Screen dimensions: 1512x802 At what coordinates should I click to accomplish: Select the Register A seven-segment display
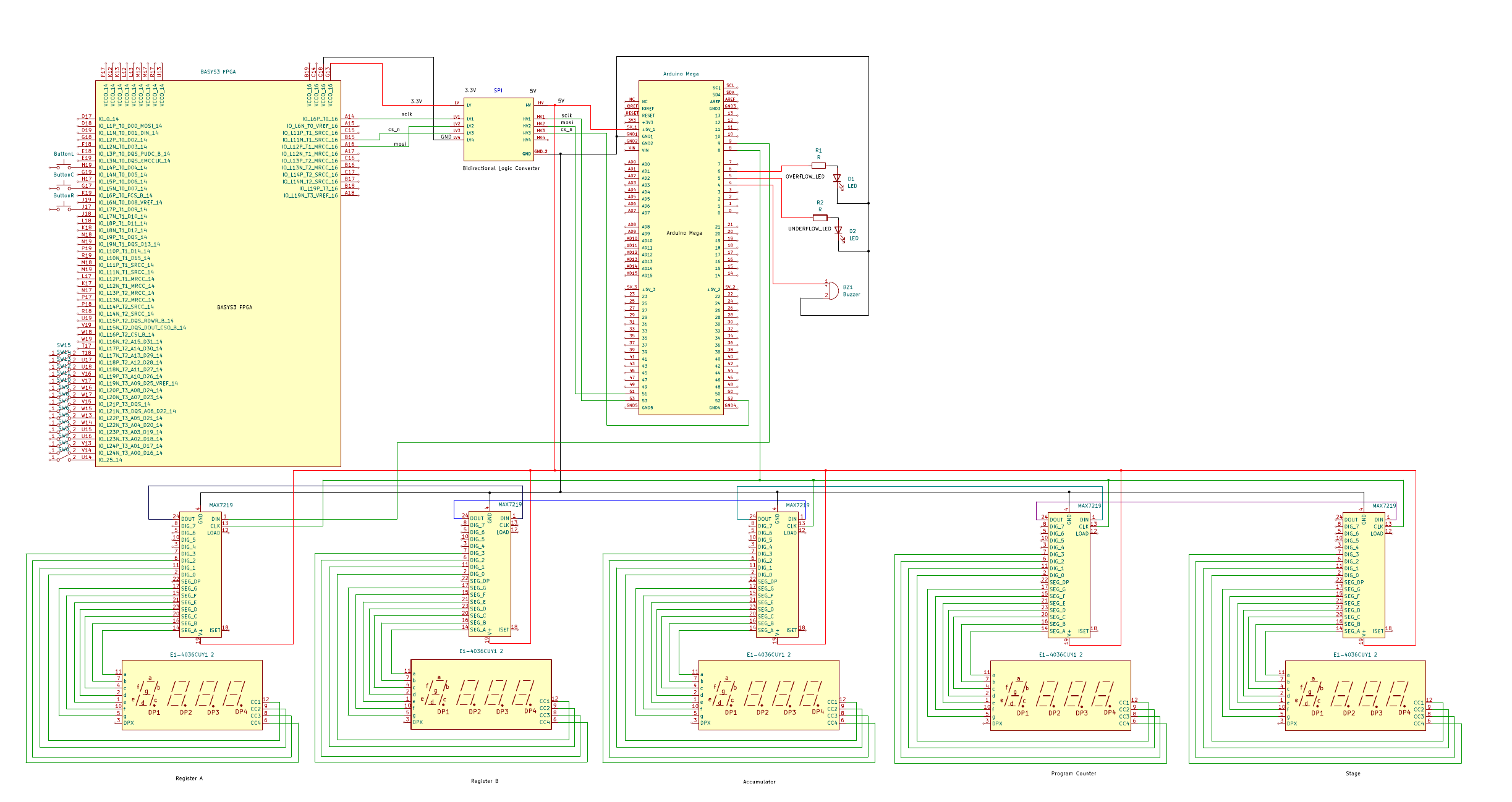coord(192,695)
